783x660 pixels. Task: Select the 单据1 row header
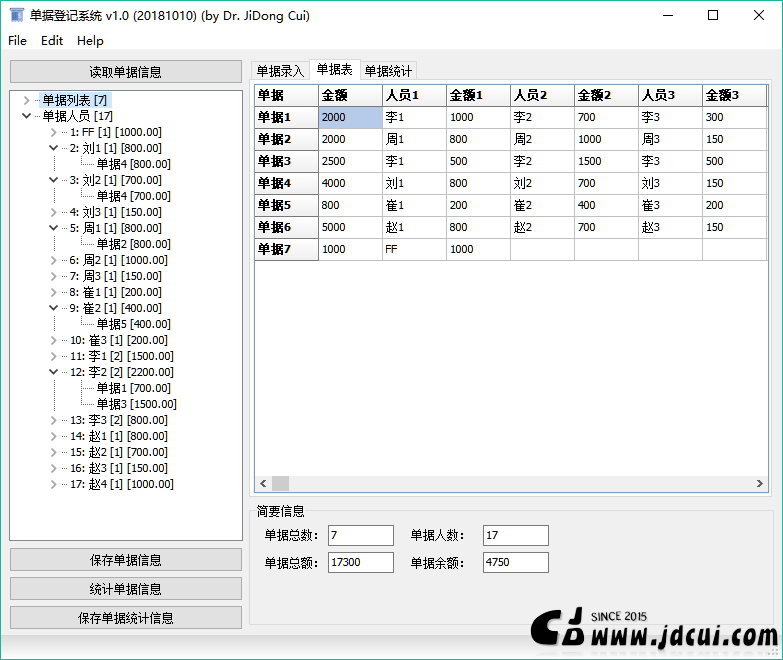point(286,117)
